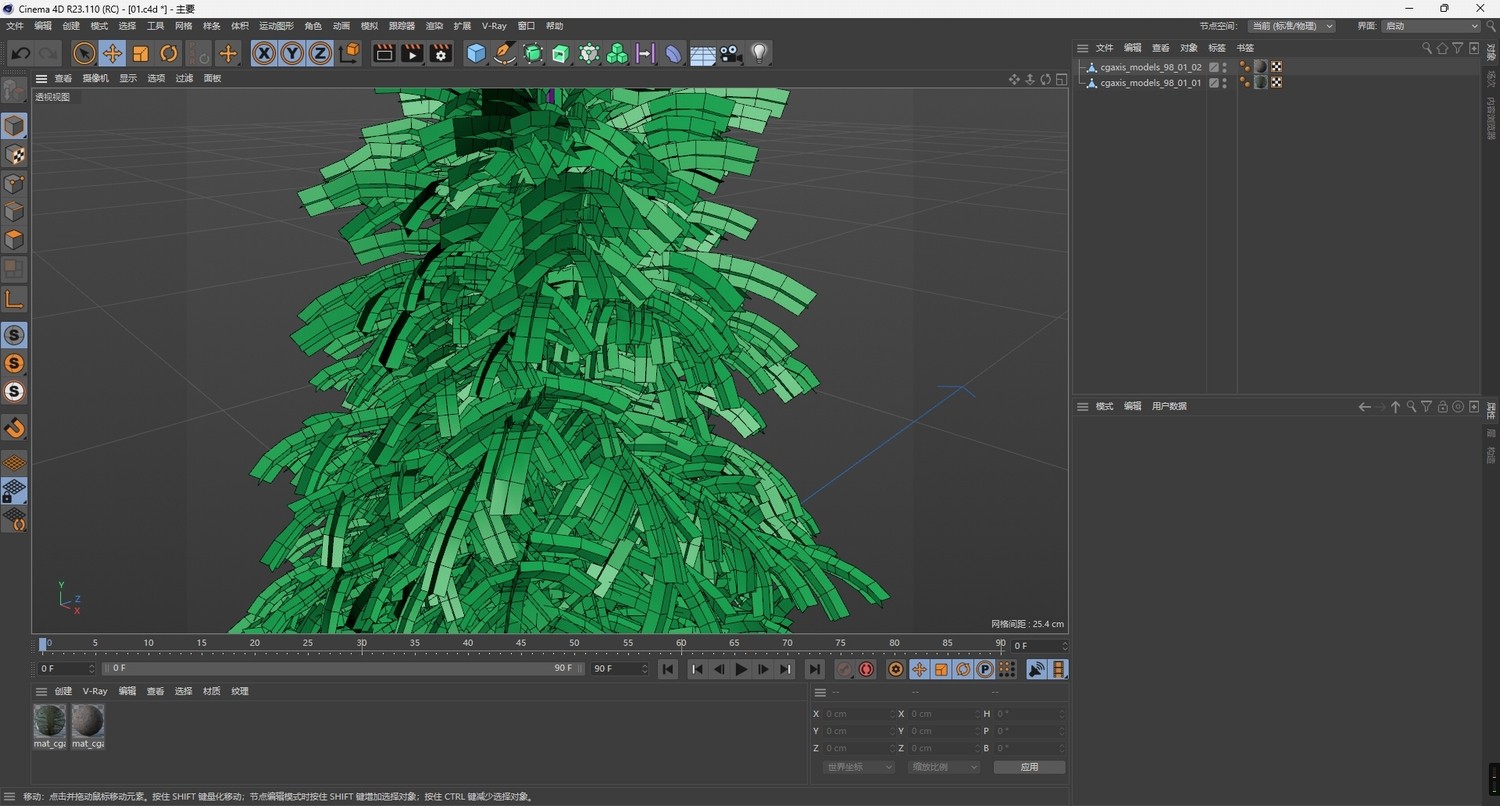Click the undo arrow icon

click(x=21, y=54)
